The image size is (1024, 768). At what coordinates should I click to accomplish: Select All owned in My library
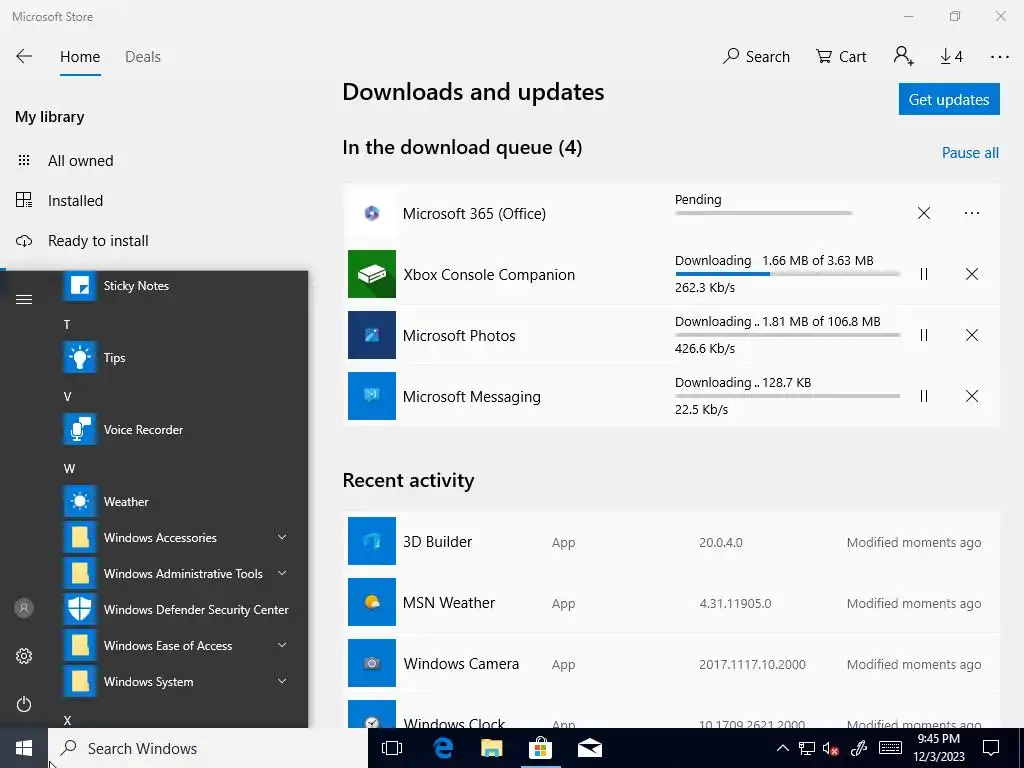[80, 161]
